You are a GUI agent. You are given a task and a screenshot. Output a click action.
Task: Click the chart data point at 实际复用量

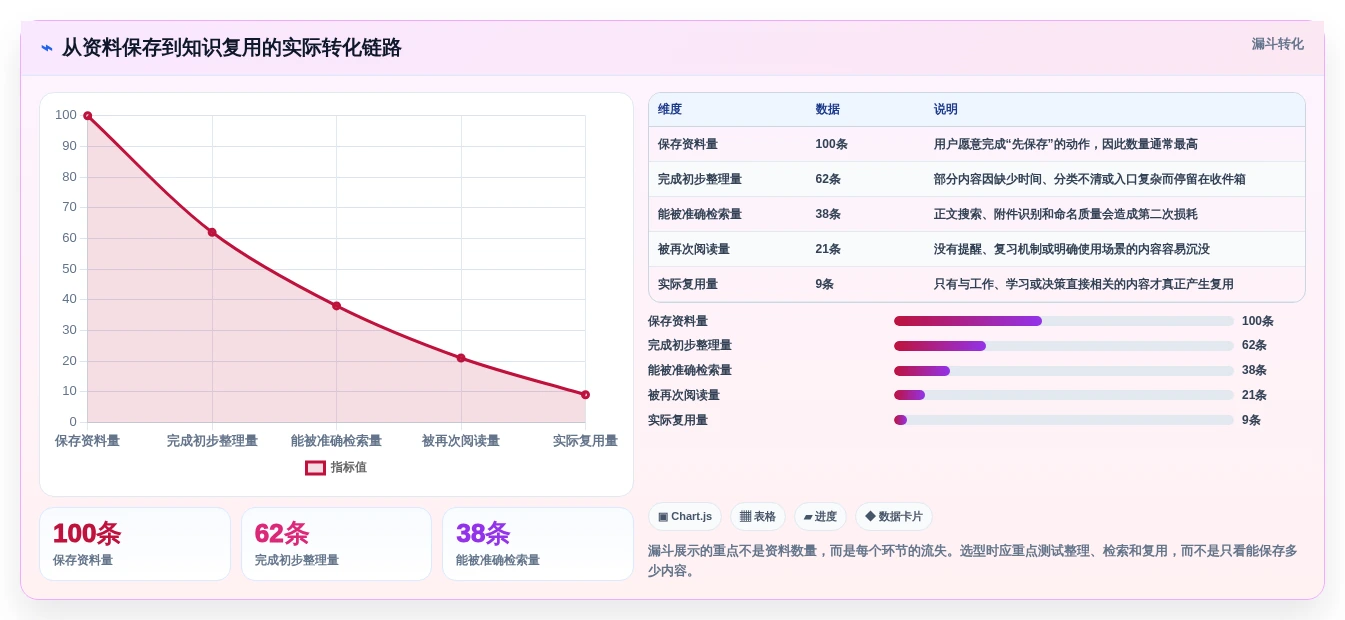[585, 395]
